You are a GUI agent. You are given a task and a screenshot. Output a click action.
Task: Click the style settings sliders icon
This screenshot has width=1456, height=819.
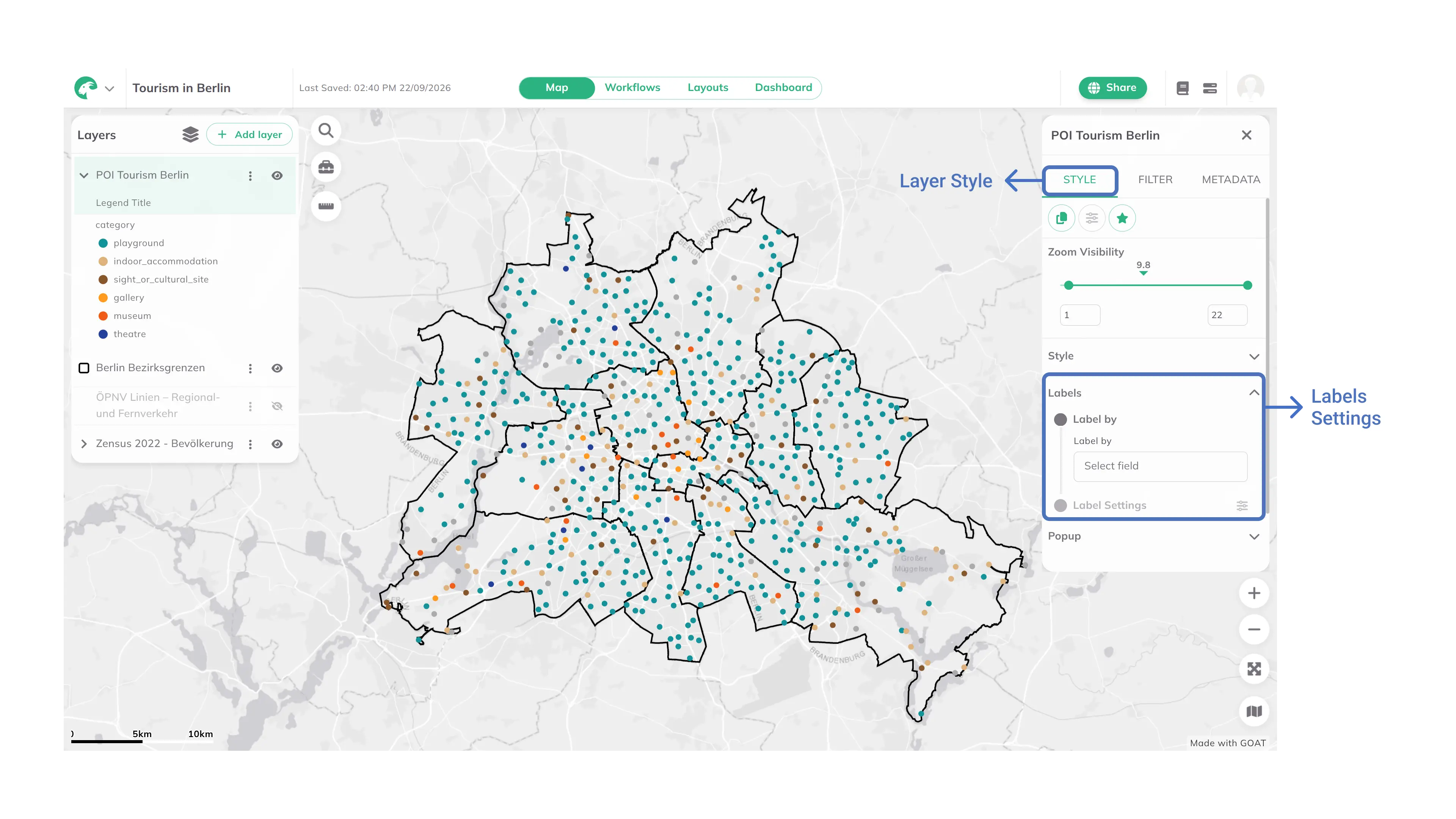(1092, 218)
